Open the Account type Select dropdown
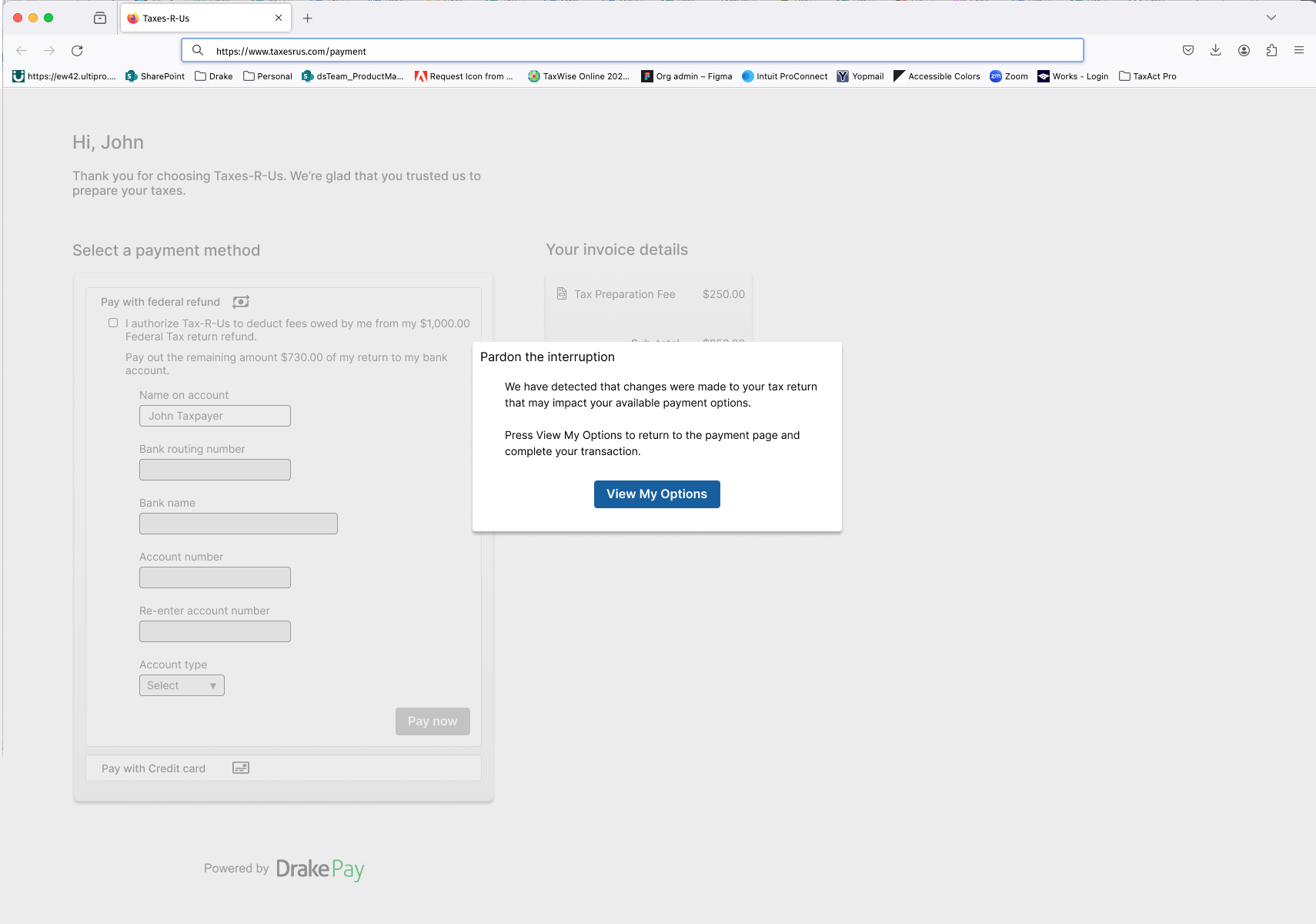Image resolution: width=1316 pixels, height=924 pixels. [x=182, y=685]
